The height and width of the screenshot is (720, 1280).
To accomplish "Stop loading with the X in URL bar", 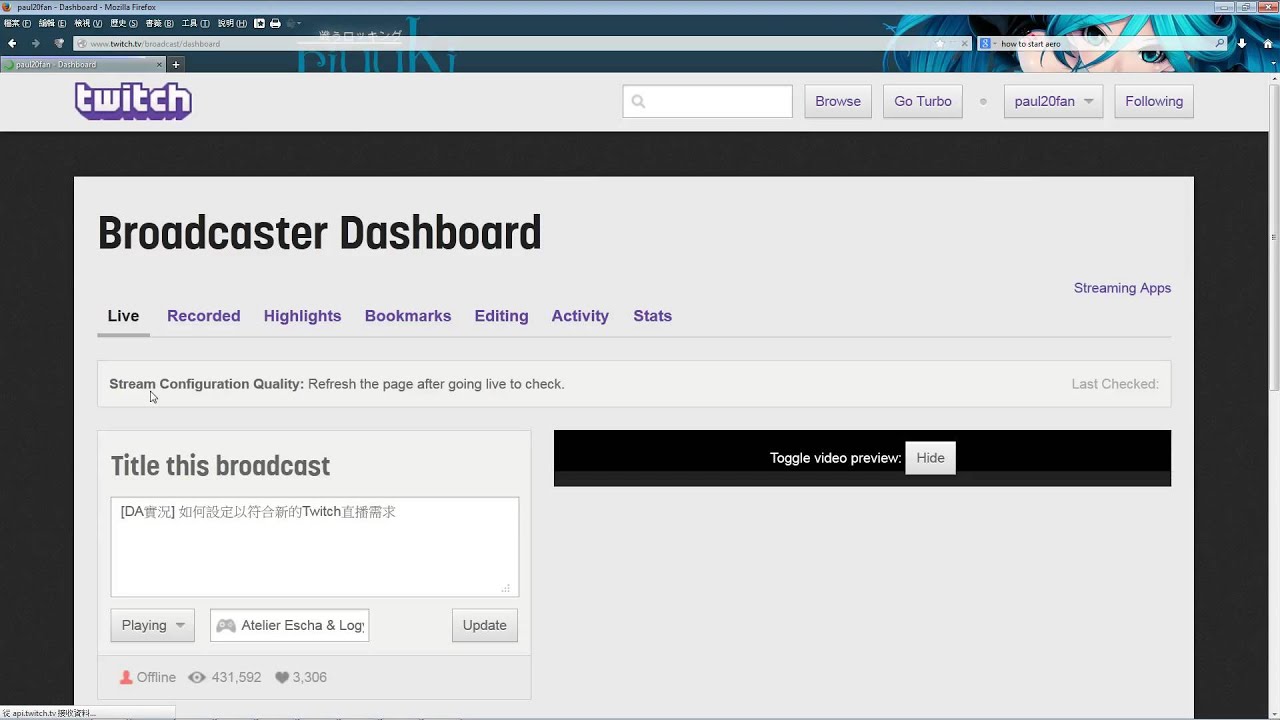I will [x=964, y=43].
